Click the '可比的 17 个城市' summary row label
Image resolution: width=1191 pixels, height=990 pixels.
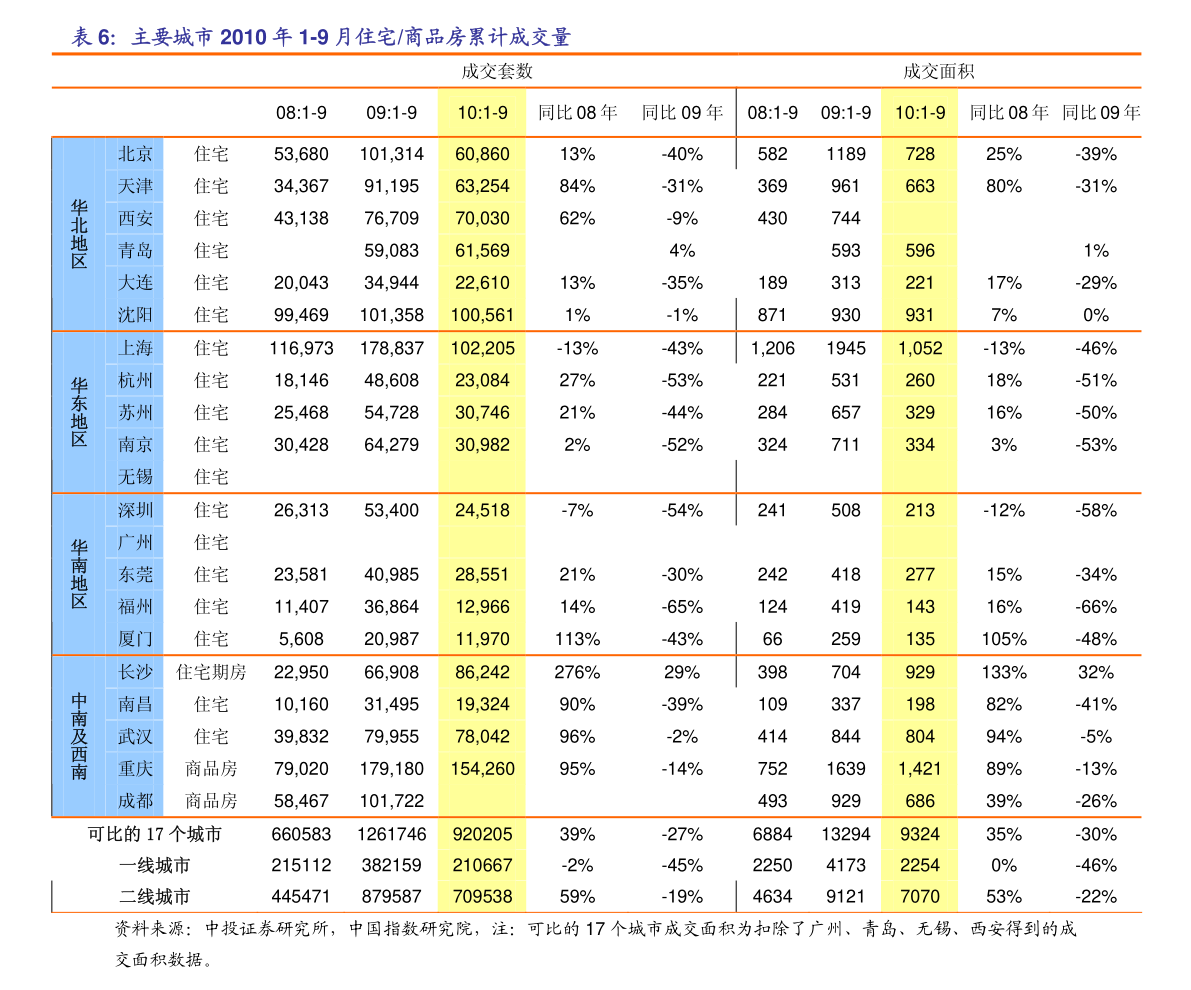tap(154, 834)
